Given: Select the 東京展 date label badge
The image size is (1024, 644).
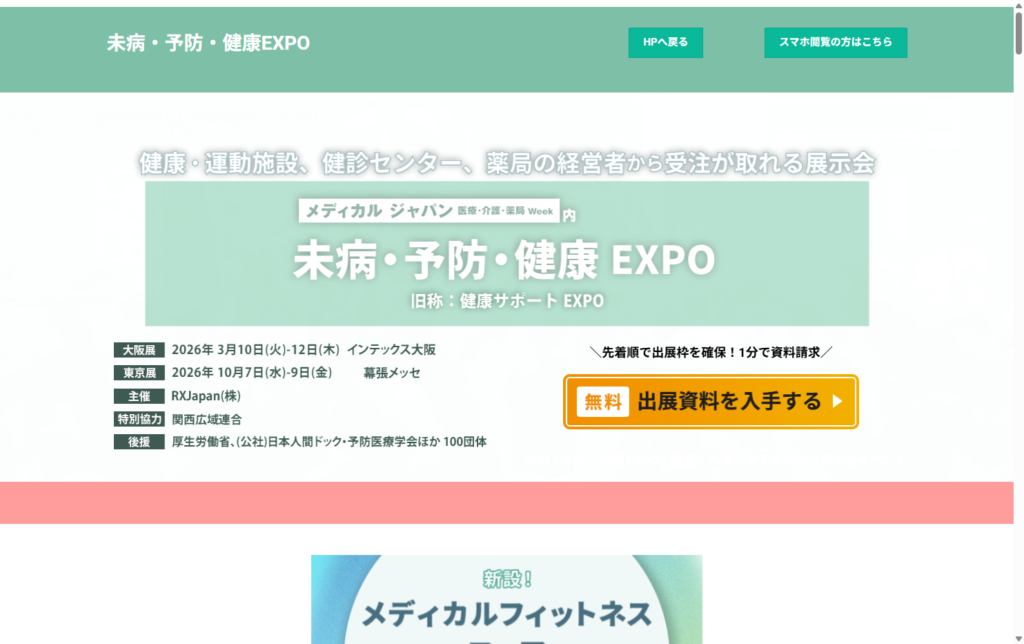Looking at the screenshot, I should click(x=139, y=371).
